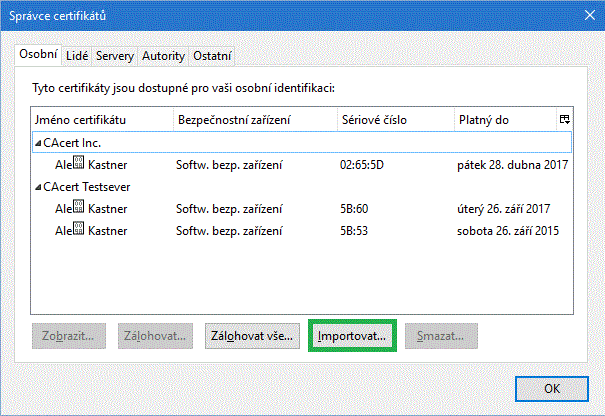Open the Ostatní tab
Viewport: 605px width, 416px height.
tap(213, 55)
